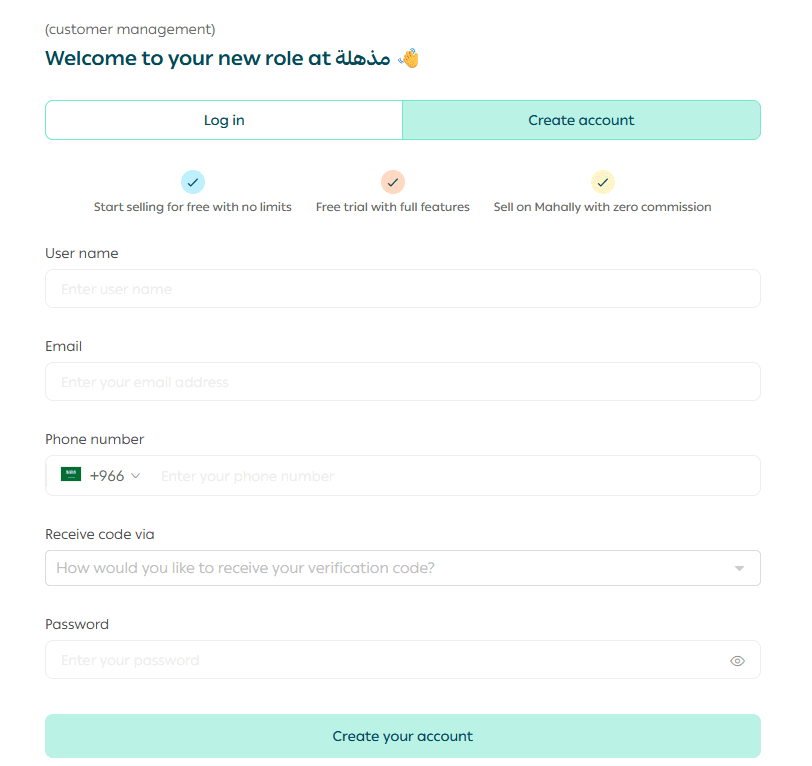Click into the Email address field

click(x=402, y=382)
